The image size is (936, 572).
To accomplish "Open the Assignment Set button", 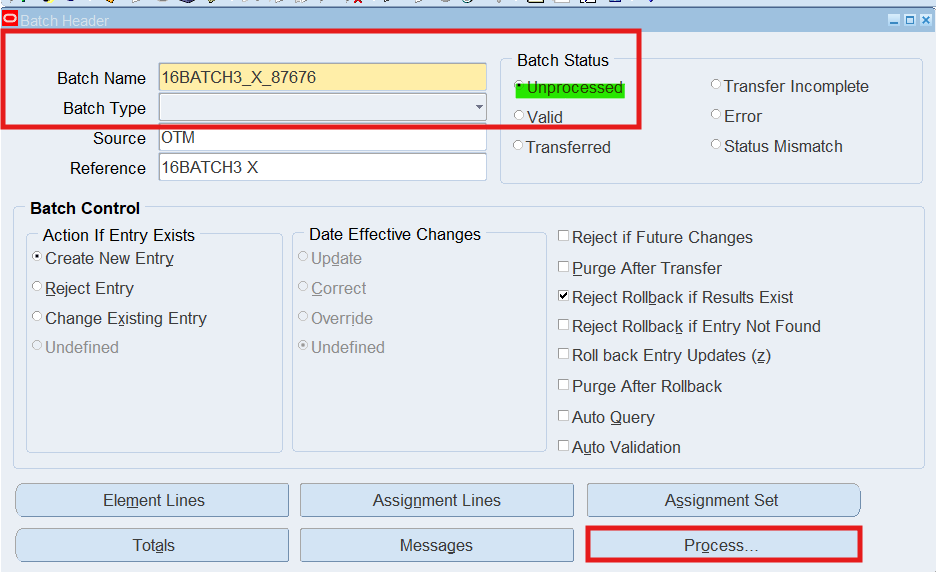I will 722,500.
